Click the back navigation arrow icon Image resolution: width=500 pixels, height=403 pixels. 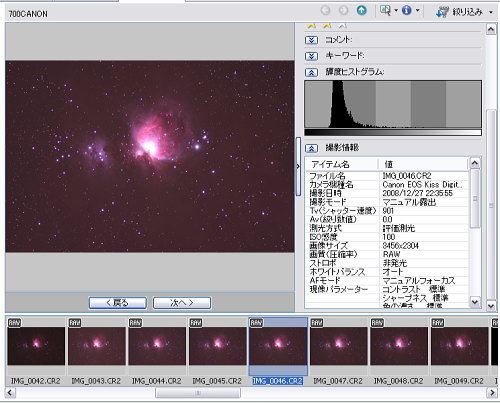pyautogui.click(x=325, y=11)
